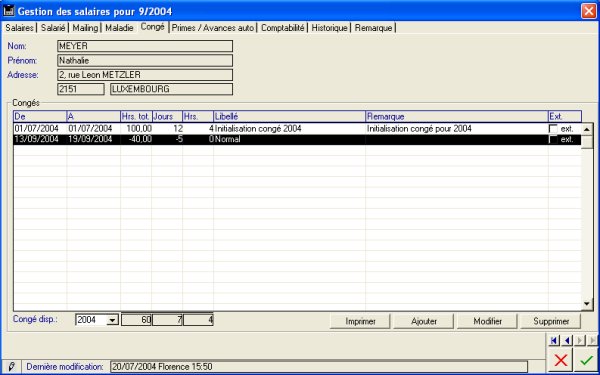The height and width of the screenshot is (375, 600).
Task: Cancel with the red X button
Action: [x=561, y=360]
